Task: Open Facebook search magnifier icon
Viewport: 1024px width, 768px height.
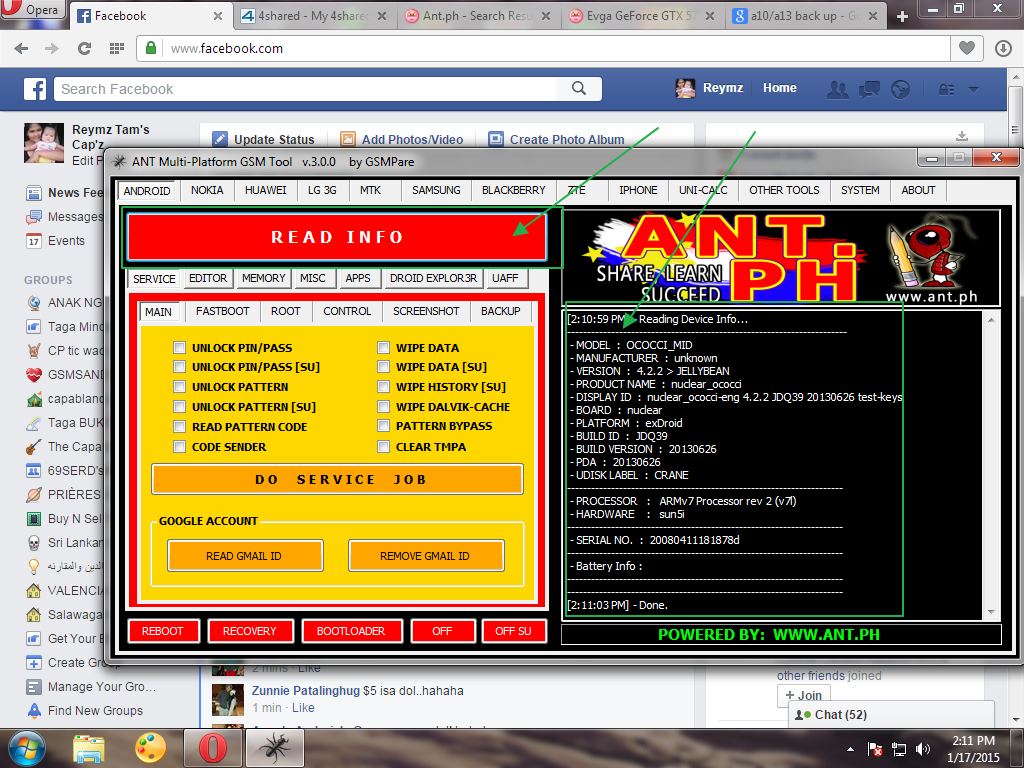Action: click(x=579, y=89)
